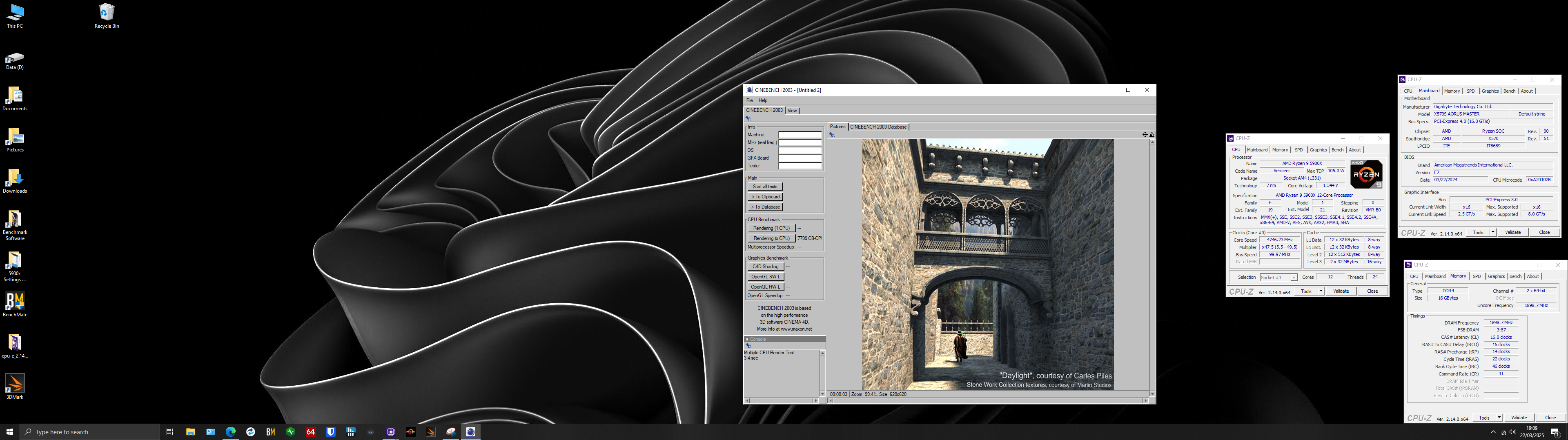Open the Windows Start menu
1568x440 pixels.
[x=10, y=432]
